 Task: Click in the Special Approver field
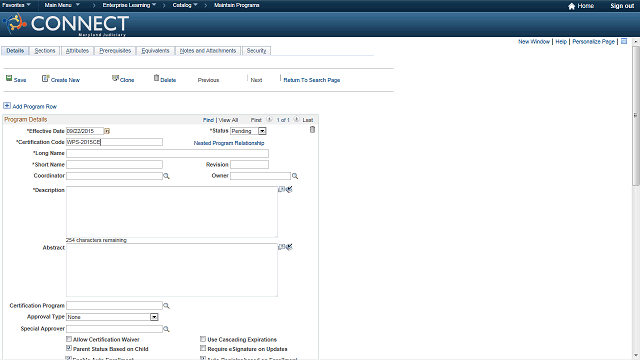pos(114,329)
